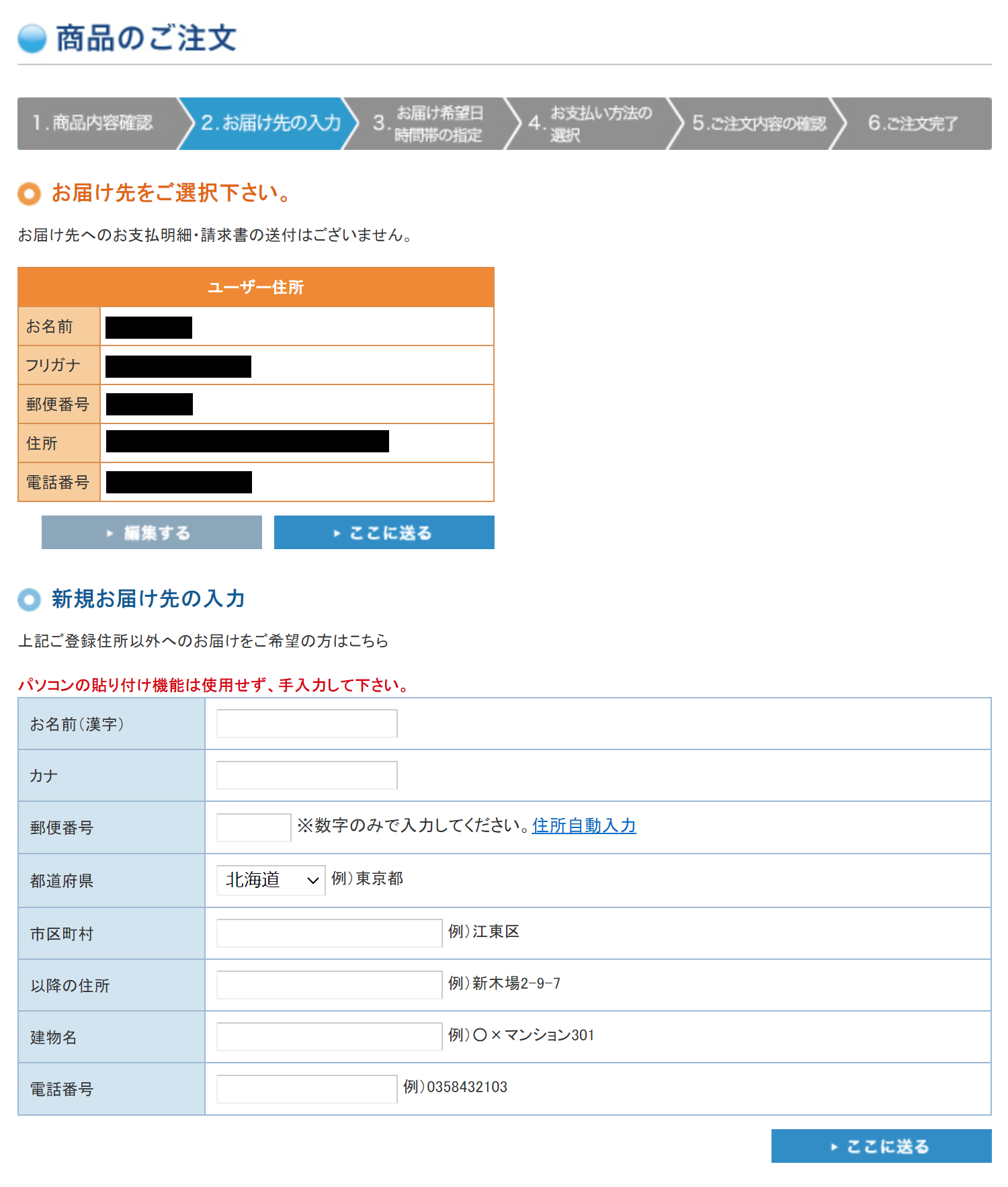Viewport: 1008px width, 1187px height.
Task: Send to user address with ここに送る
Action: click(x=384, y=532)
